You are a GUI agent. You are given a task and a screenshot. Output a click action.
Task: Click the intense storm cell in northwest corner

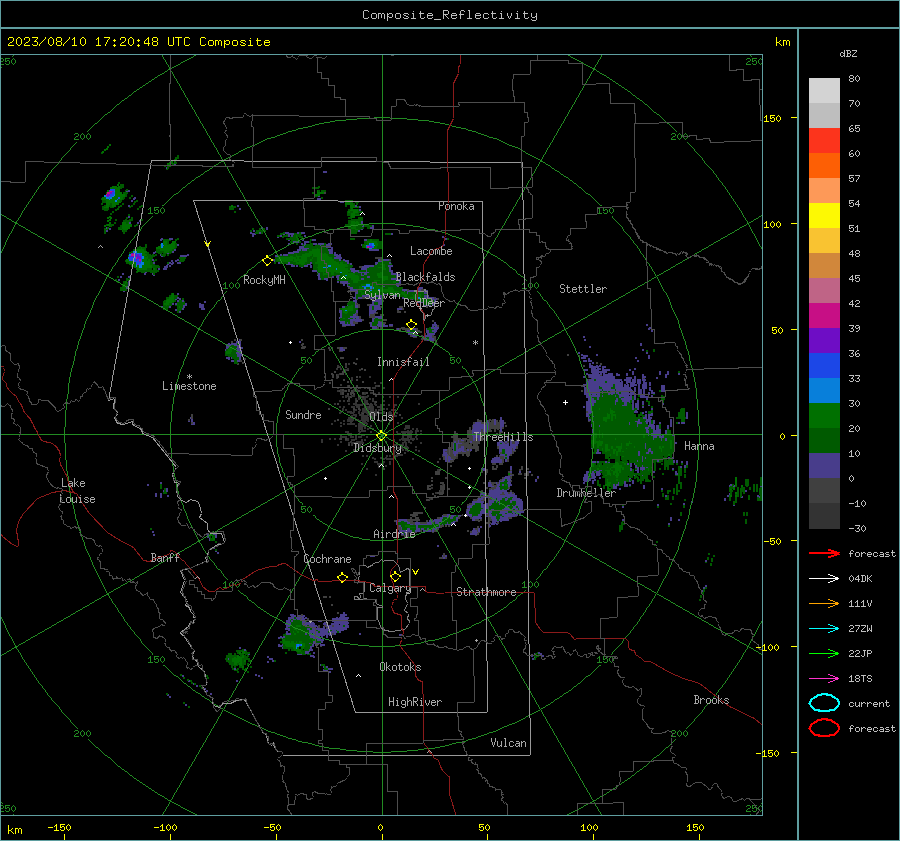point(113,196)
